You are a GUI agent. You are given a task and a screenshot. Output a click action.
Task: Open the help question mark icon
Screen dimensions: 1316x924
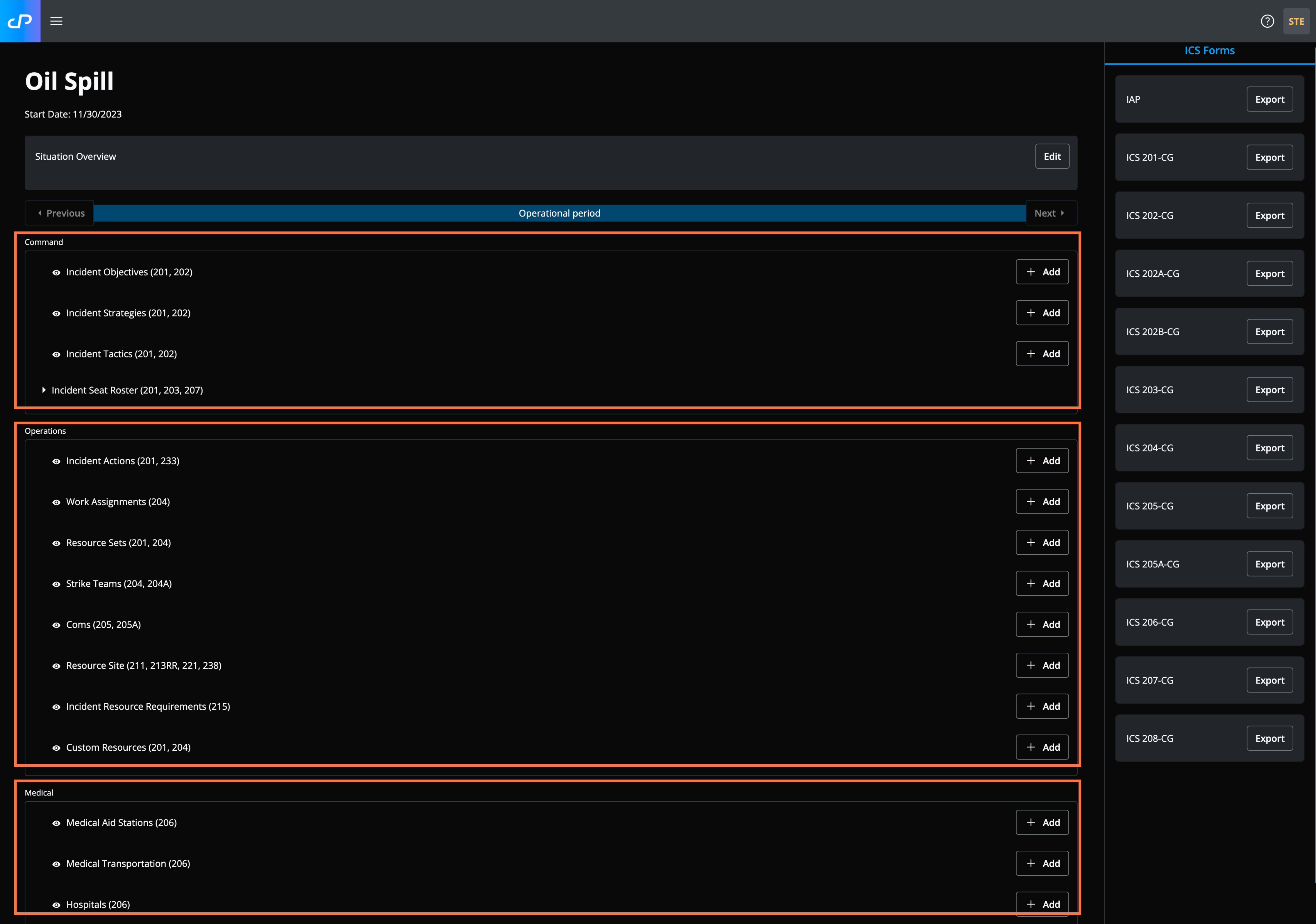point(1267,21)
